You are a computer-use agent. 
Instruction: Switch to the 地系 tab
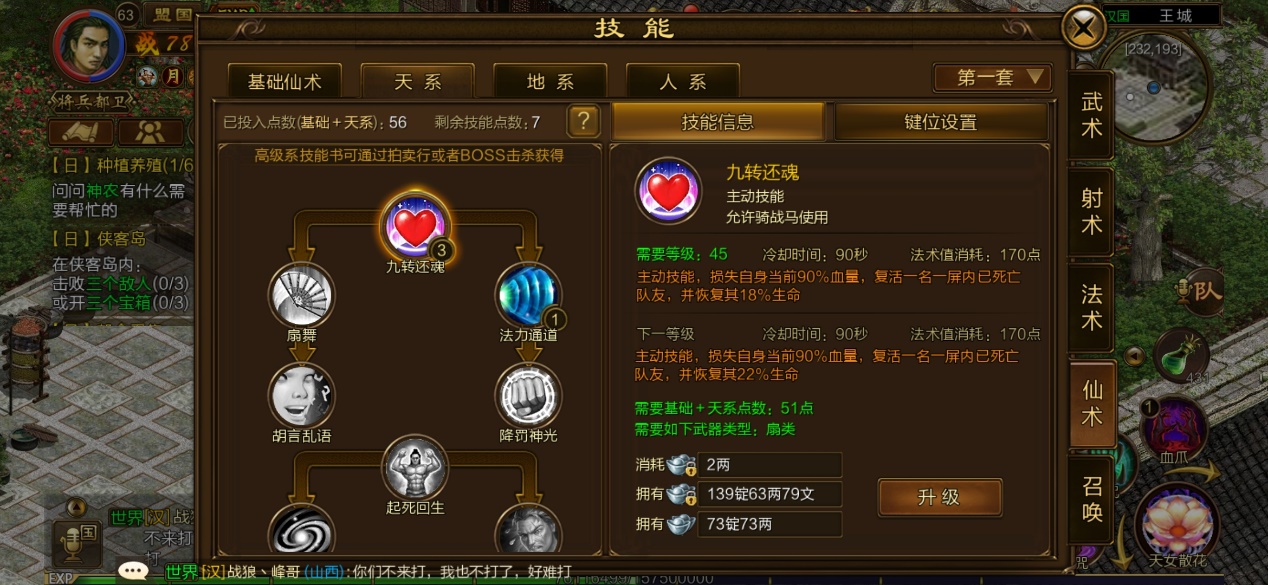click(x=550, y=82)
